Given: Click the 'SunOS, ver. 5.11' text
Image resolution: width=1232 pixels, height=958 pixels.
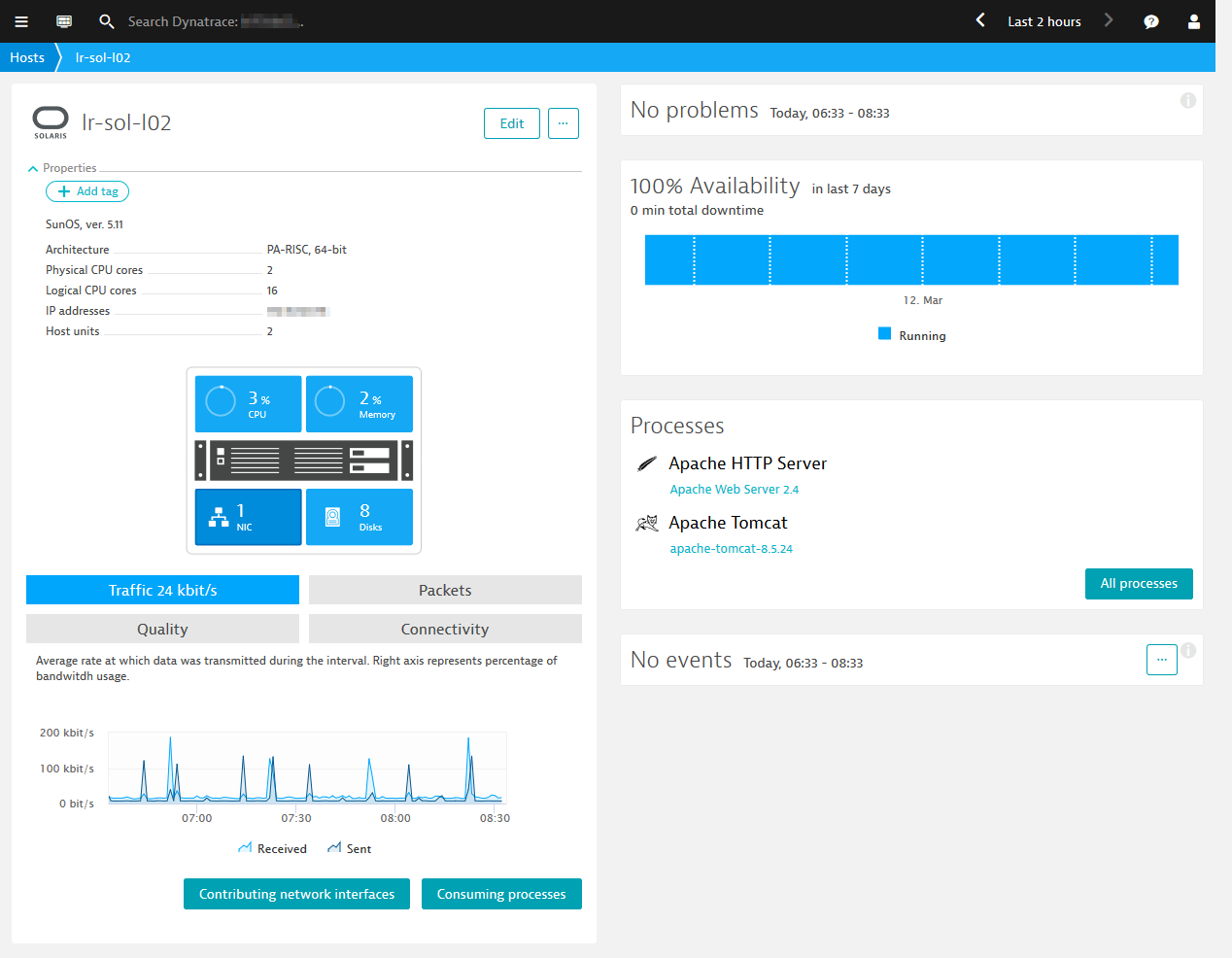Looking at the screenshot, I should (85, 224).
